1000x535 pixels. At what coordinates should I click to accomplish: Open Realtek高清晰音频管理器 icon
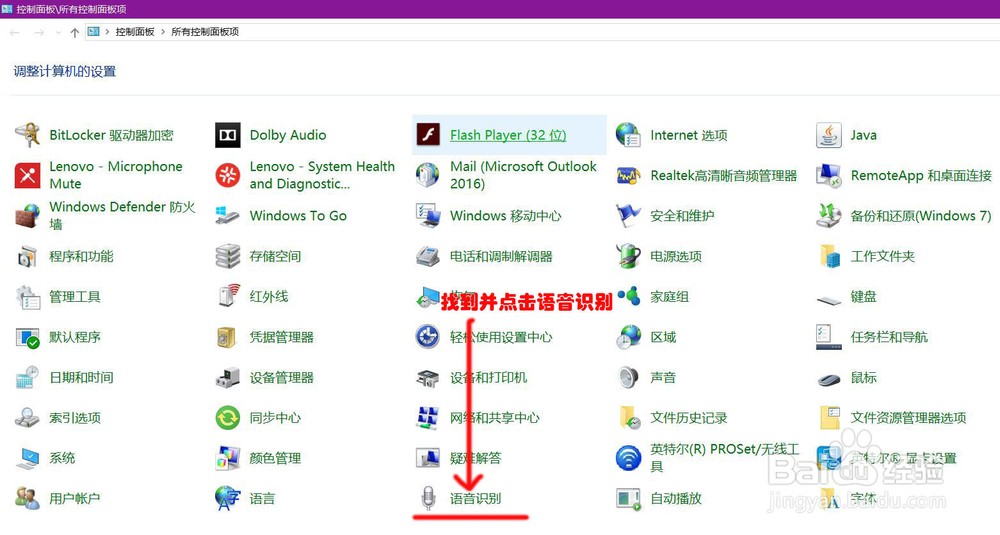pyautogui.click(x=628, y=175)
